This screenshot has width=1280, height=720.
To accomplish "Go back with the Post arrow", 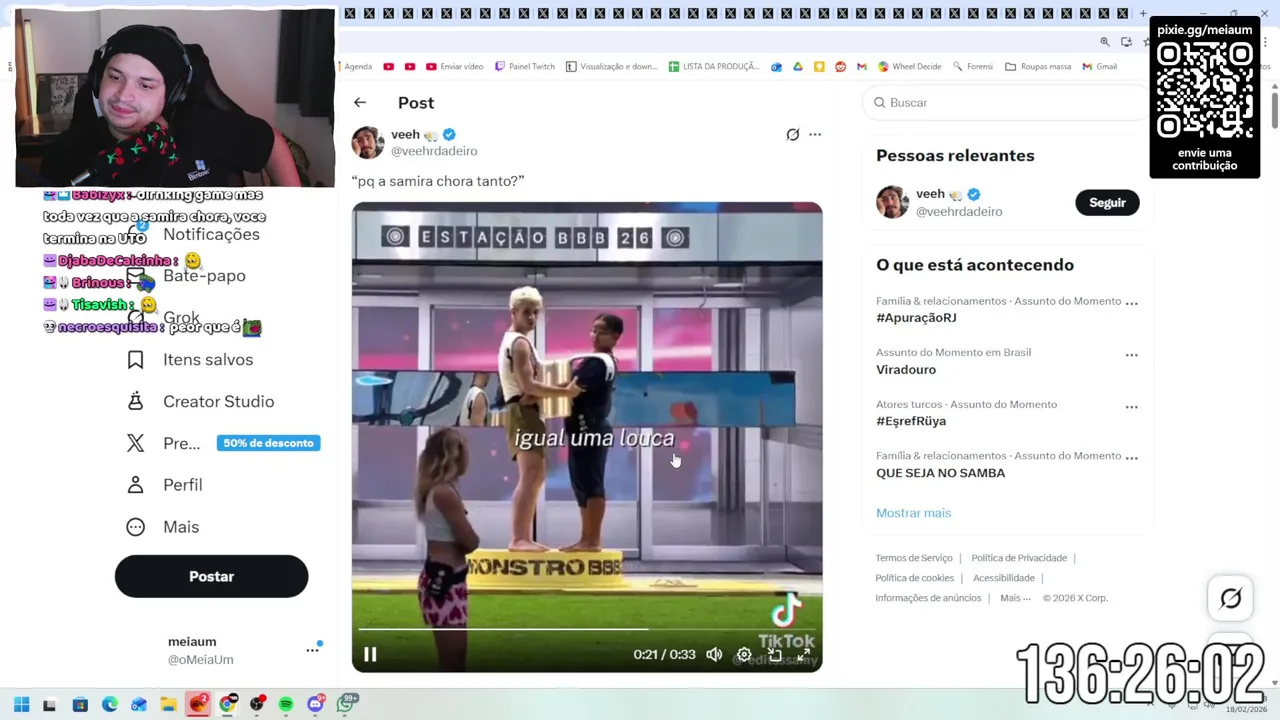I will tap(360, 102).
